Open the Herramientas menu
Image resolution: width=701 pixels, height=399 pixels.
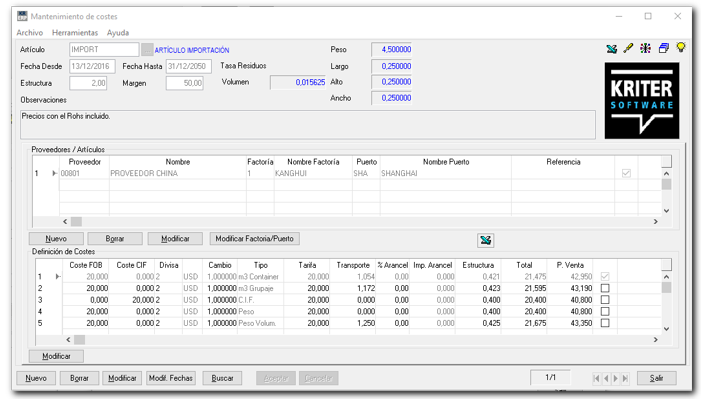click(75, 33)
